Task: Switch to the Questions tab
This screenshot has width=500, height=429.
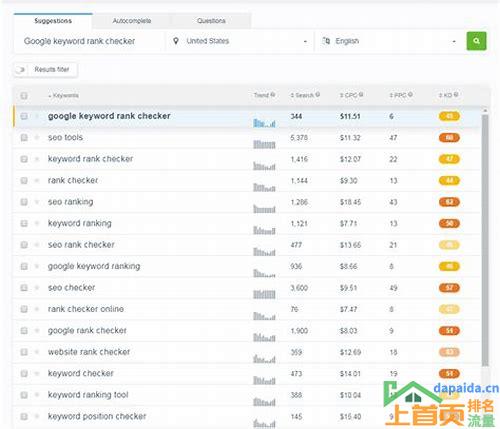Action: pos(211,21)
